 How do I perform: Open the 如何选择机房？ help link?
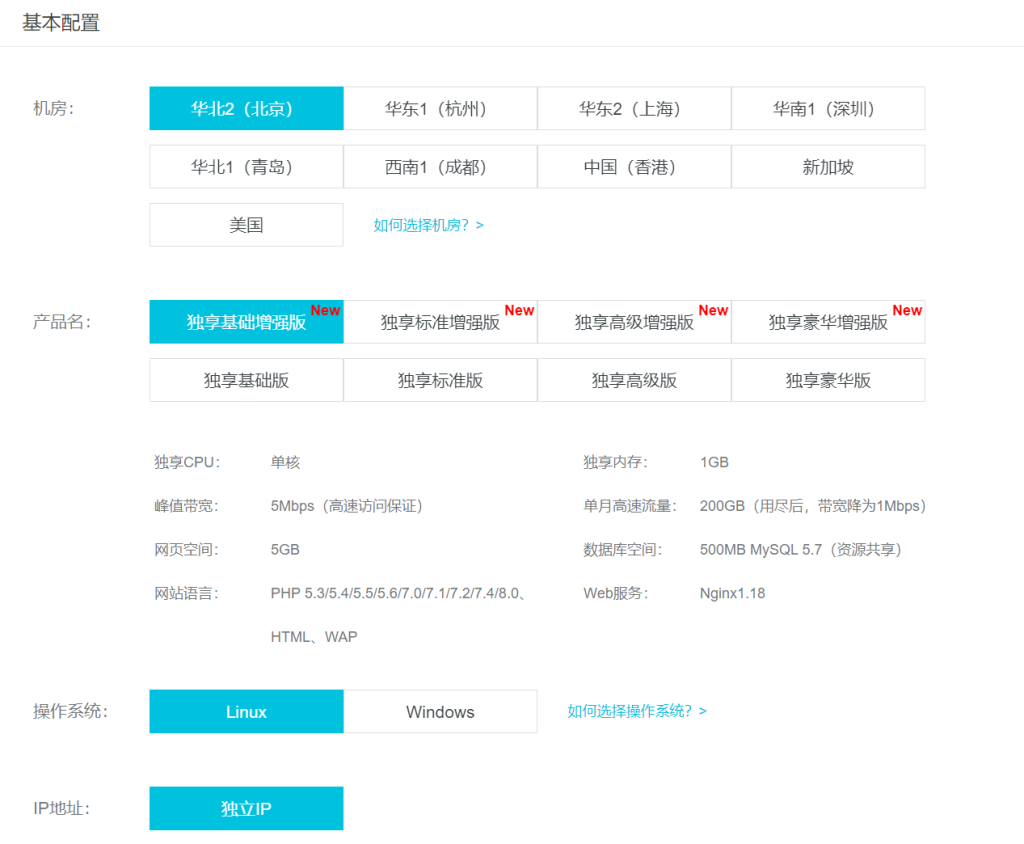click(x=428, y=226)
